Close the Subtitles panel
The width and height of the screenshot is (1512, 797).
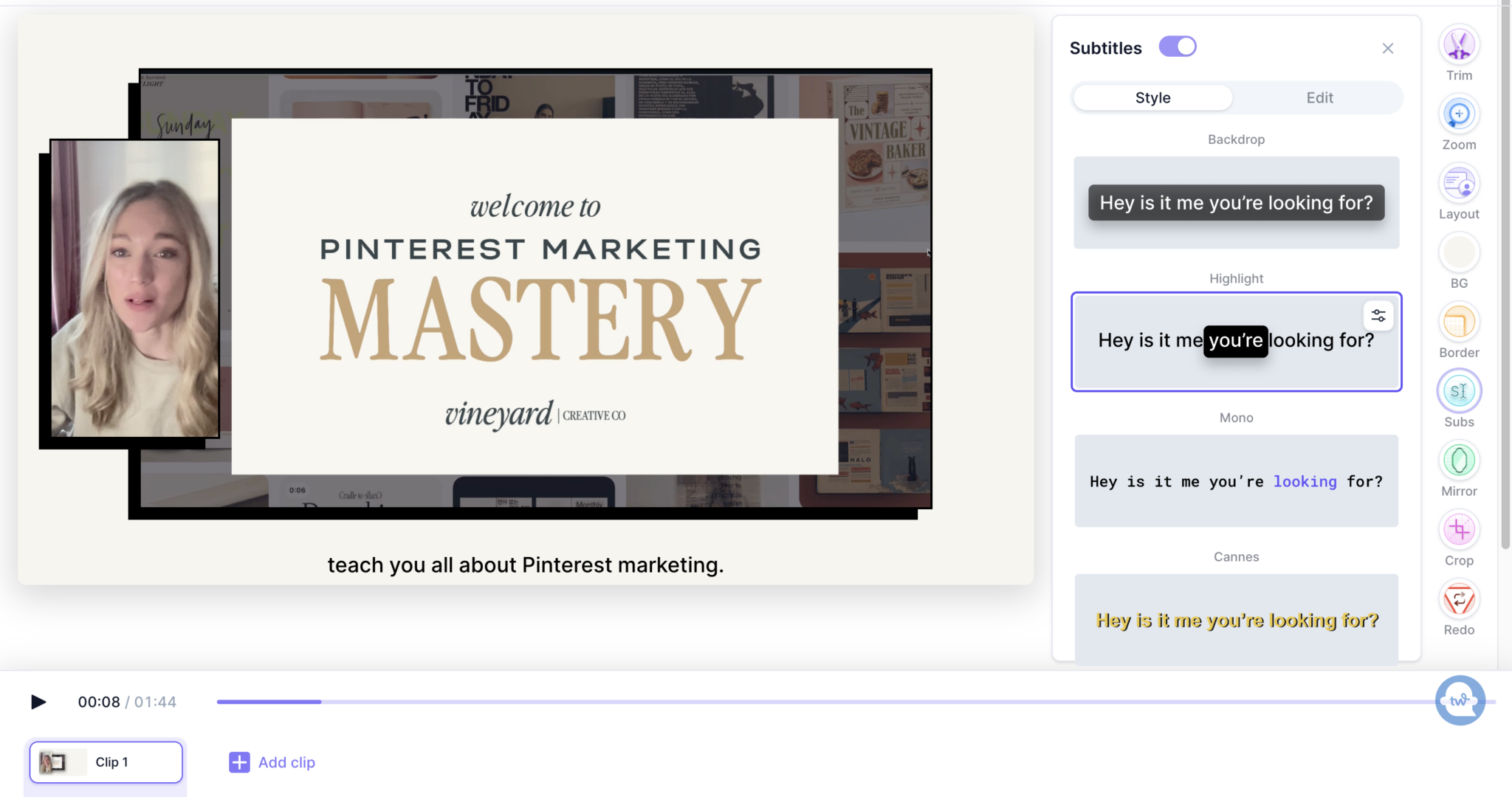tap(1388, 49)
